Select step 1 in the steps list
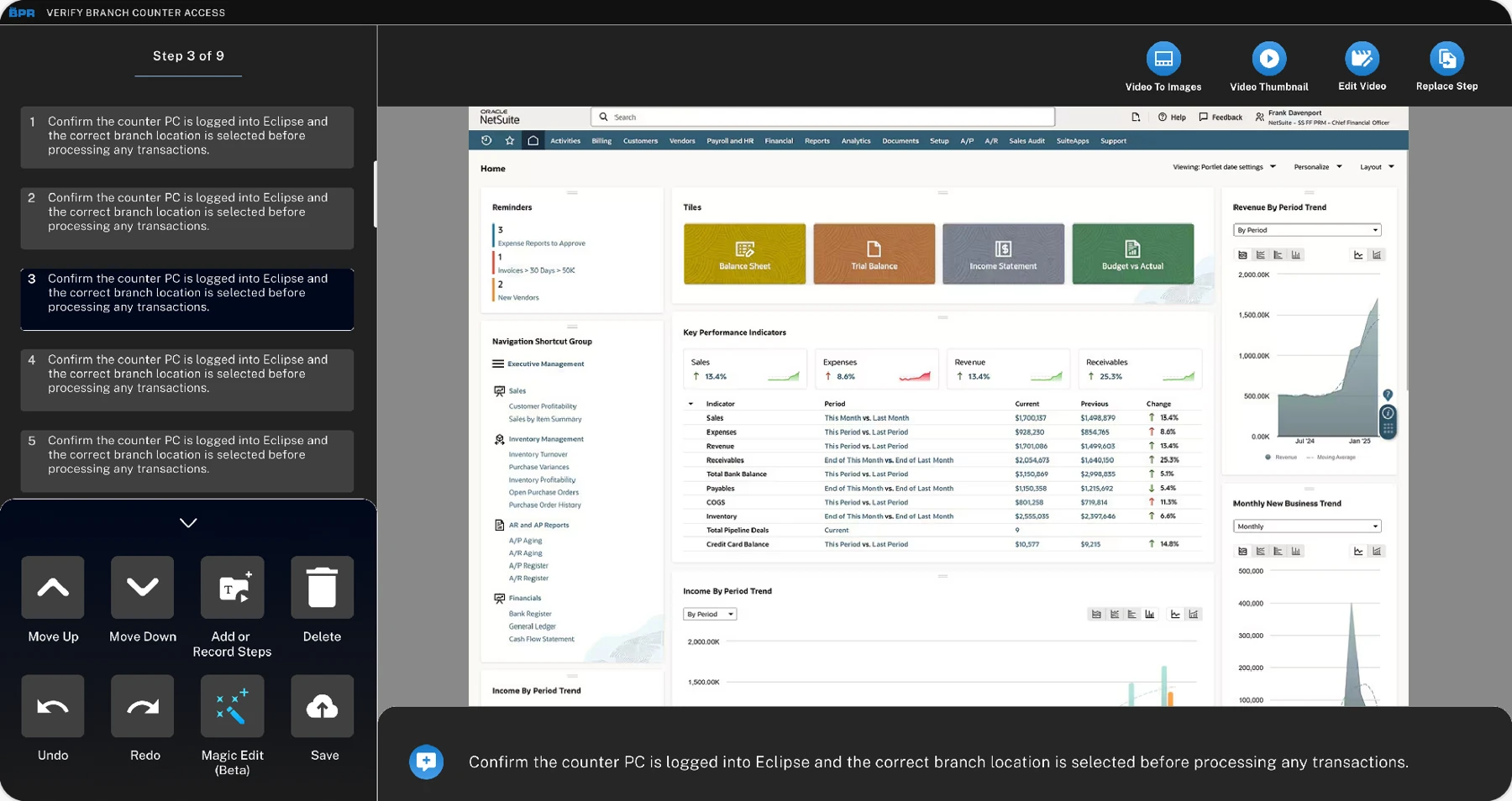This screenshot has height=801, width=1512. (x=187, y=137)
